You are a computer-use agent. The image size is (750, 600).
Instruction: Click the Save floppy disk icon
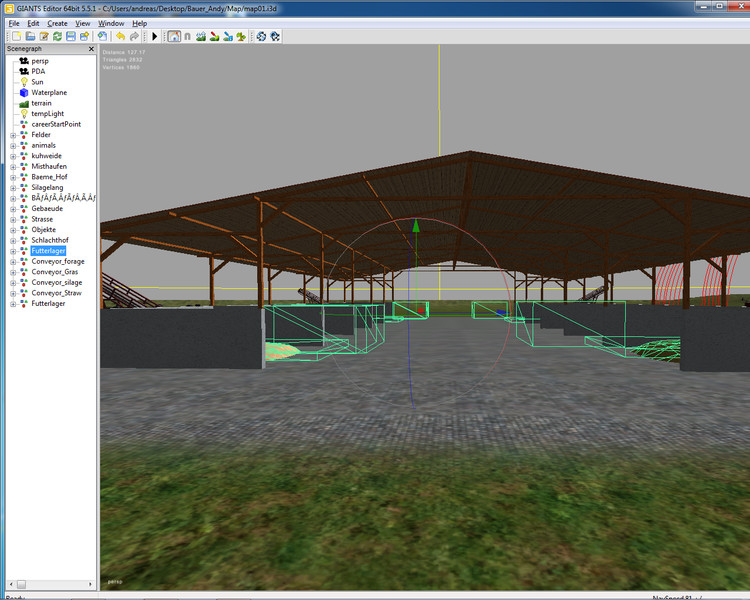[71, 36]
